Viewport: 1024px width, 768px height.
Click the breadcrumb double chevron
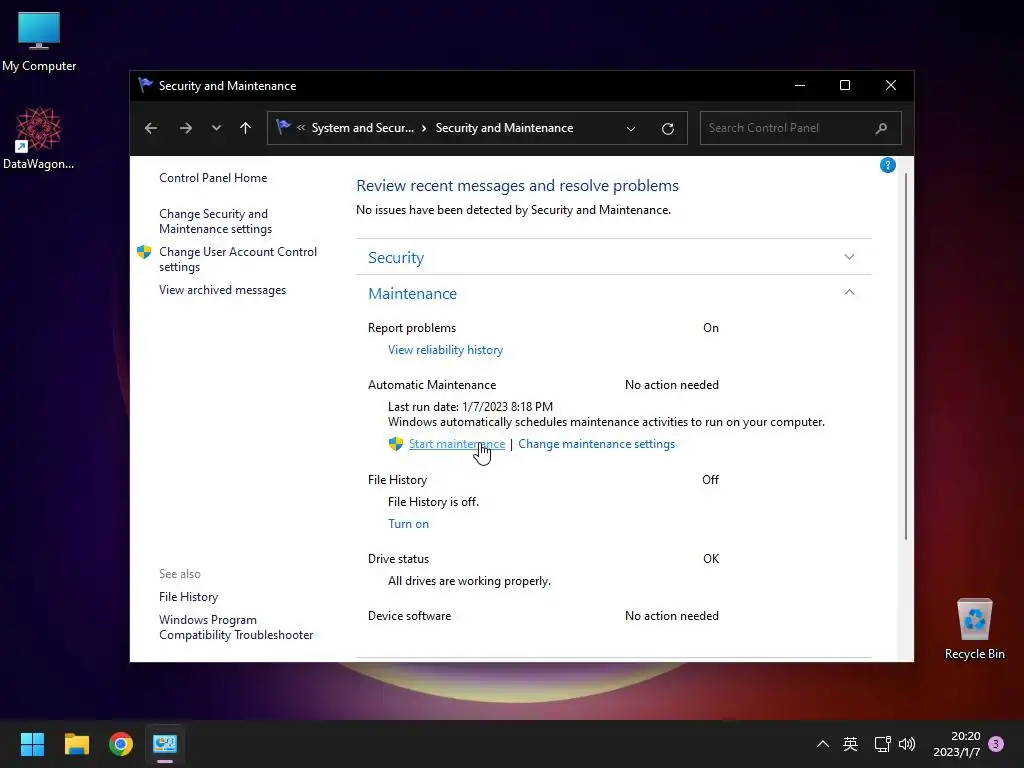coord(301,128)
